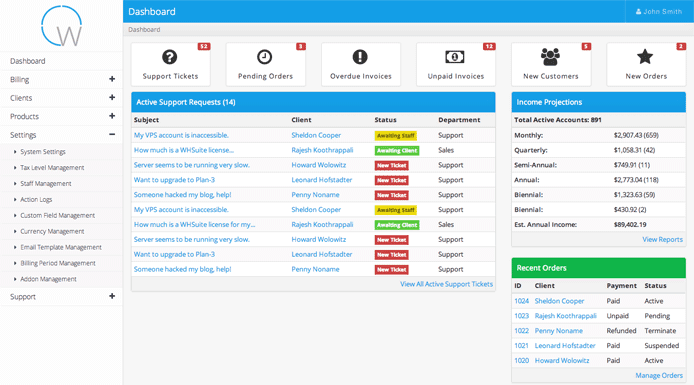Open Addon Management

tap(48, 279)
